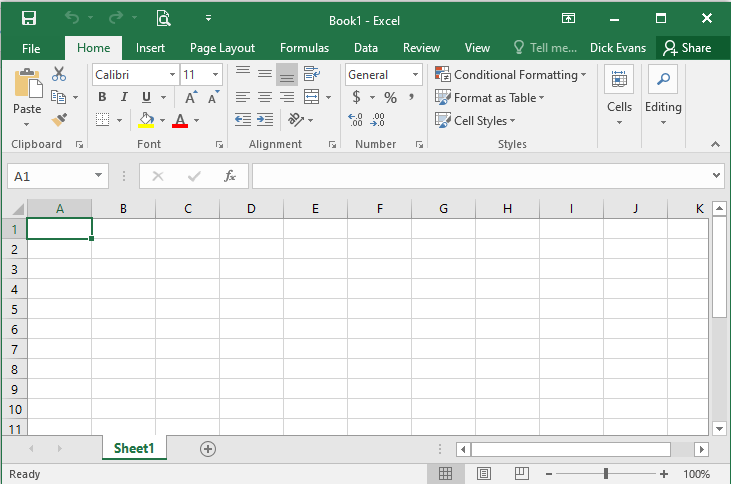Zoom in with the plus button
The height and width of the screenshot is (484, 731).
click(664, 474)
